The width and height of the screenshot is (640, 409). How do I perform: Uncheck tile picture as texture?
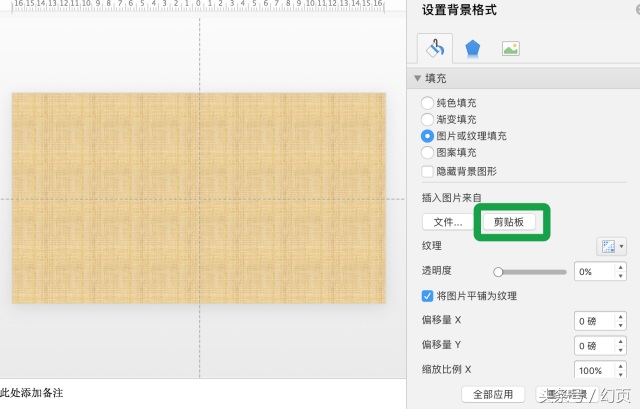[x=427, y=296]
